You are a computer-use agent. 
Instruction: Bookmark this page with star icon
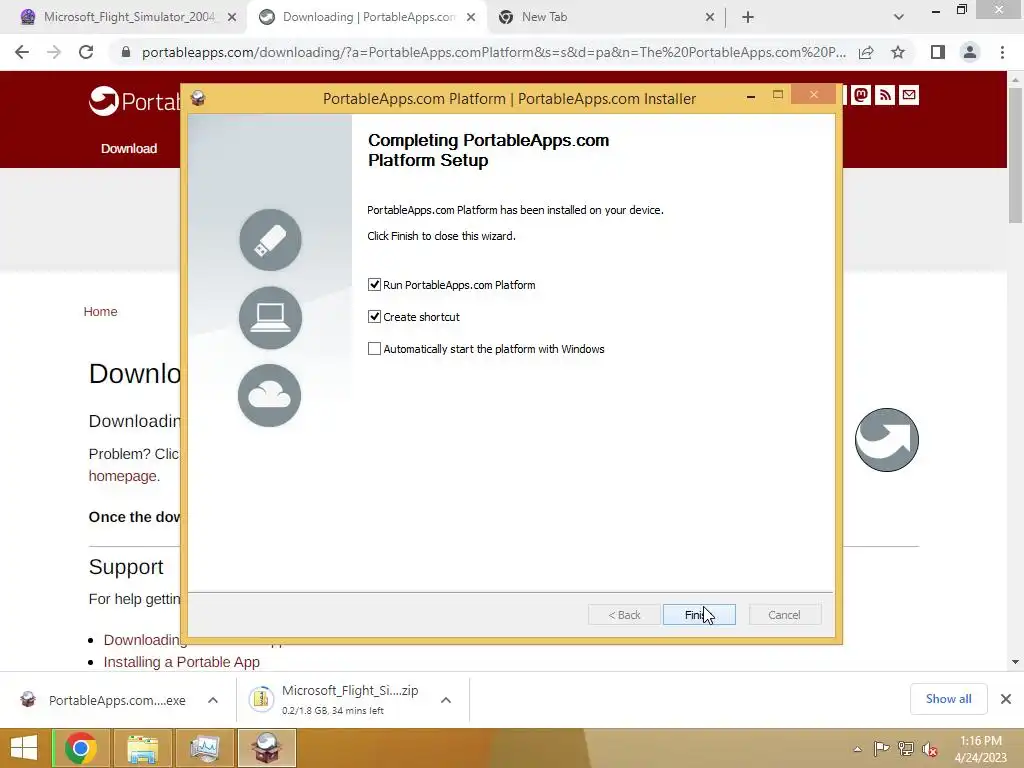pyautogui.click(x=898, y=52)
